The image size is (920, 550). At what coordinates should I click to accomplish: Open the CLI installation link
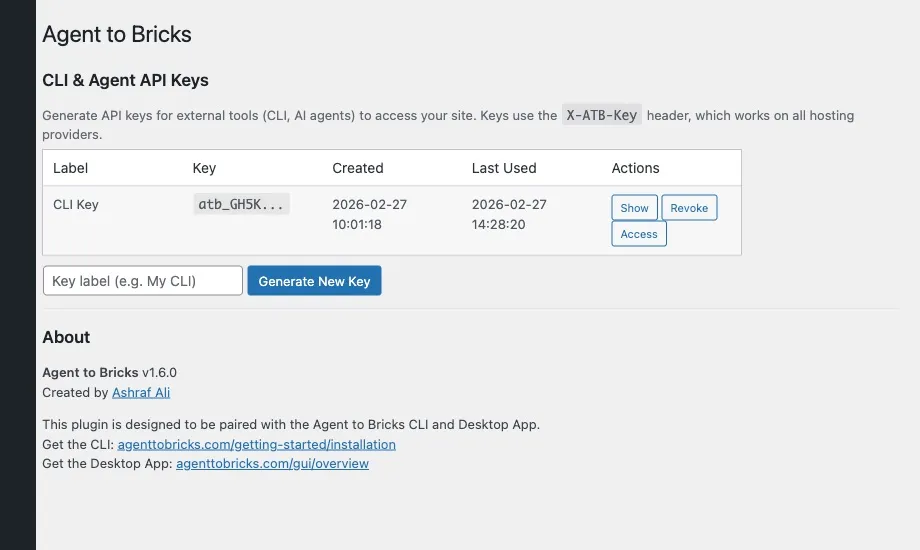coord(256,444)
